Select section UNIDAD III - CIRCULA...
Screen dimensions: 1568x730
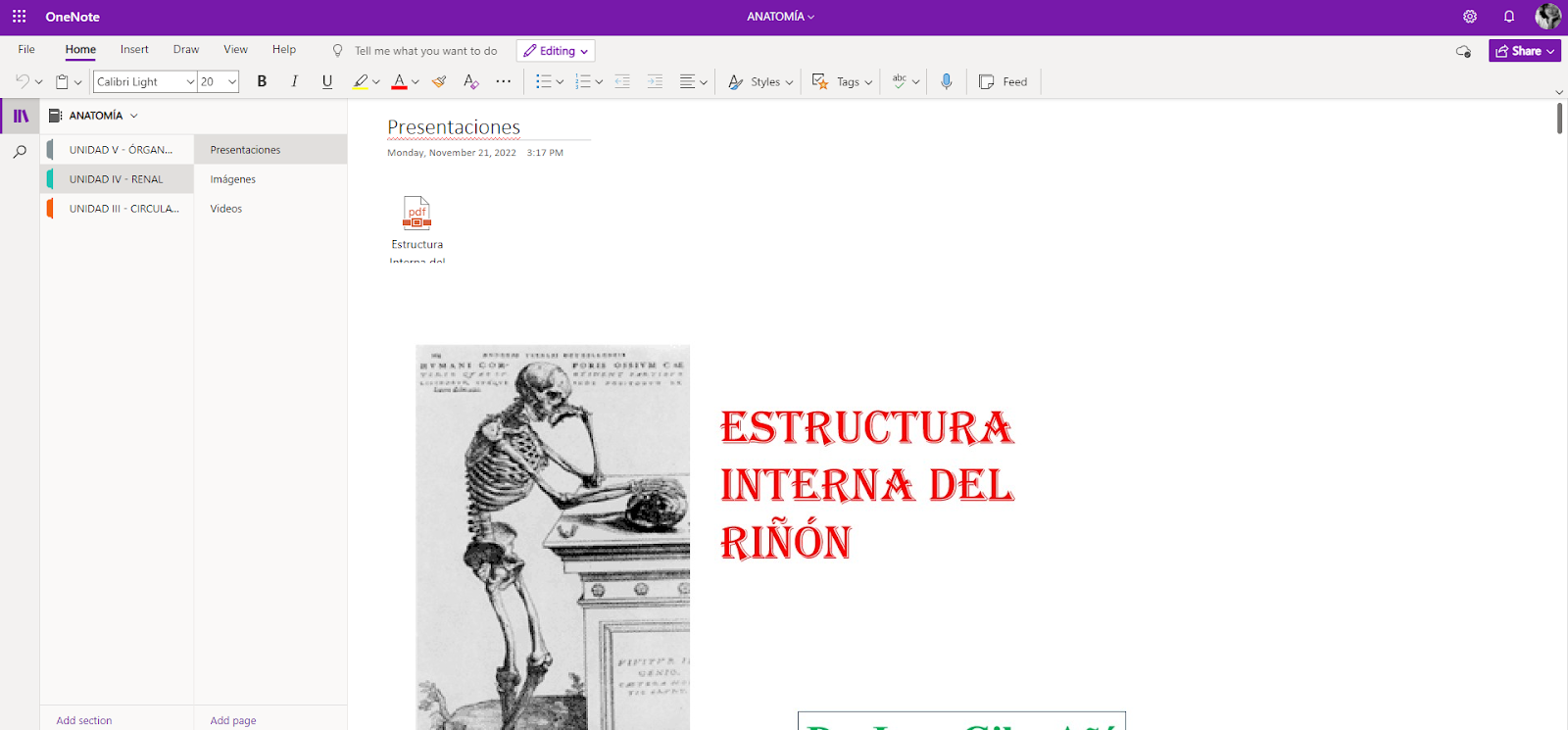pyautogui.click(x=117, y=209)
